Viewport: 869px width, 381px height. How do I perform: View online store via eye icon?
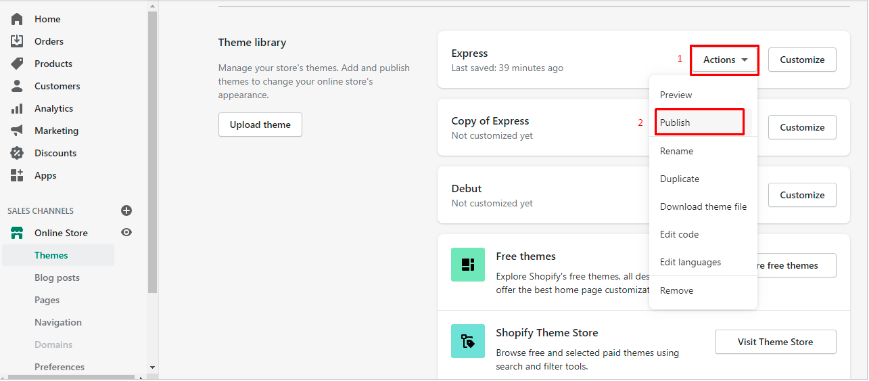tap(126, 232)
